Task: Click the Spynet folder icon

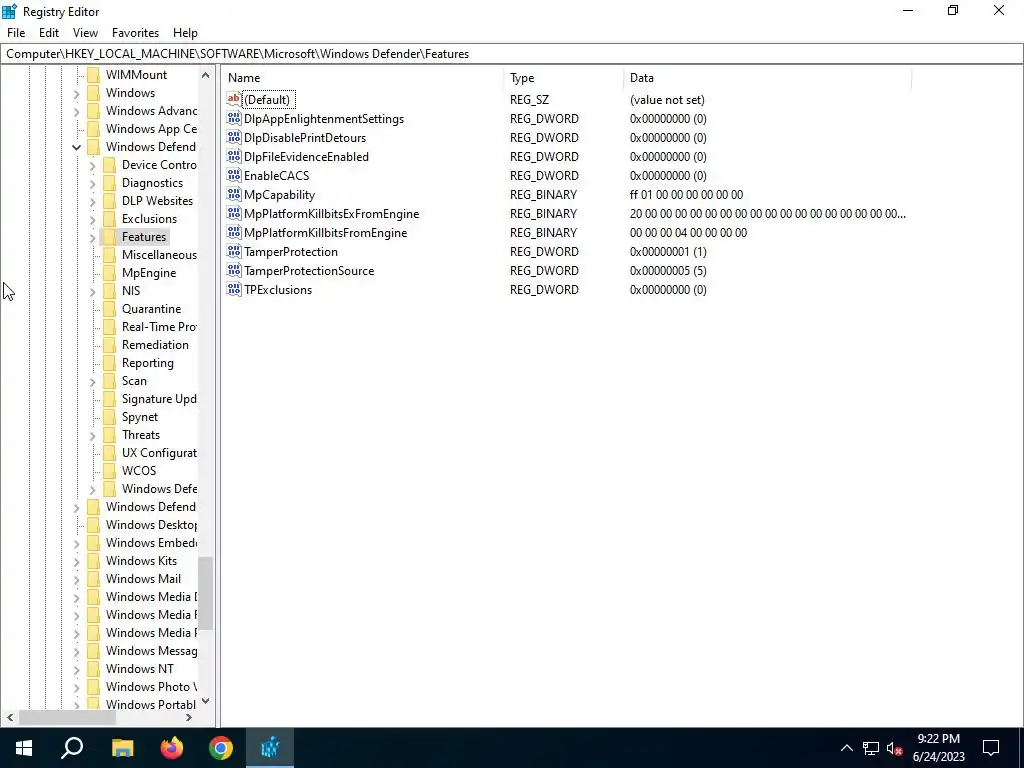Action: click(x=109, y=417)
